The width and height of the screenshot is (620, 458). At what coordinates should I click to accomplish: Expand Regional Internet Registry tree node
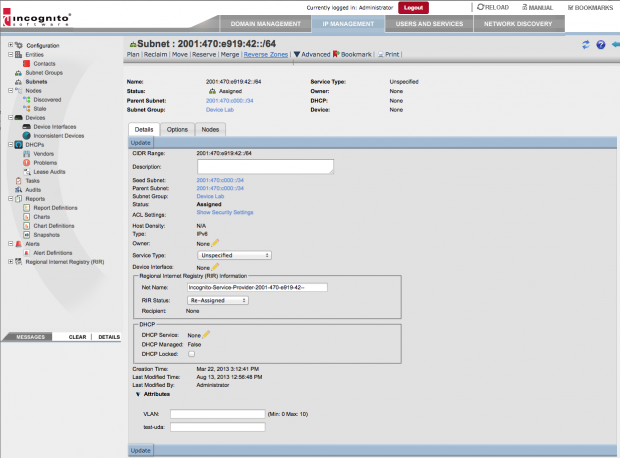tap(11, 261)
